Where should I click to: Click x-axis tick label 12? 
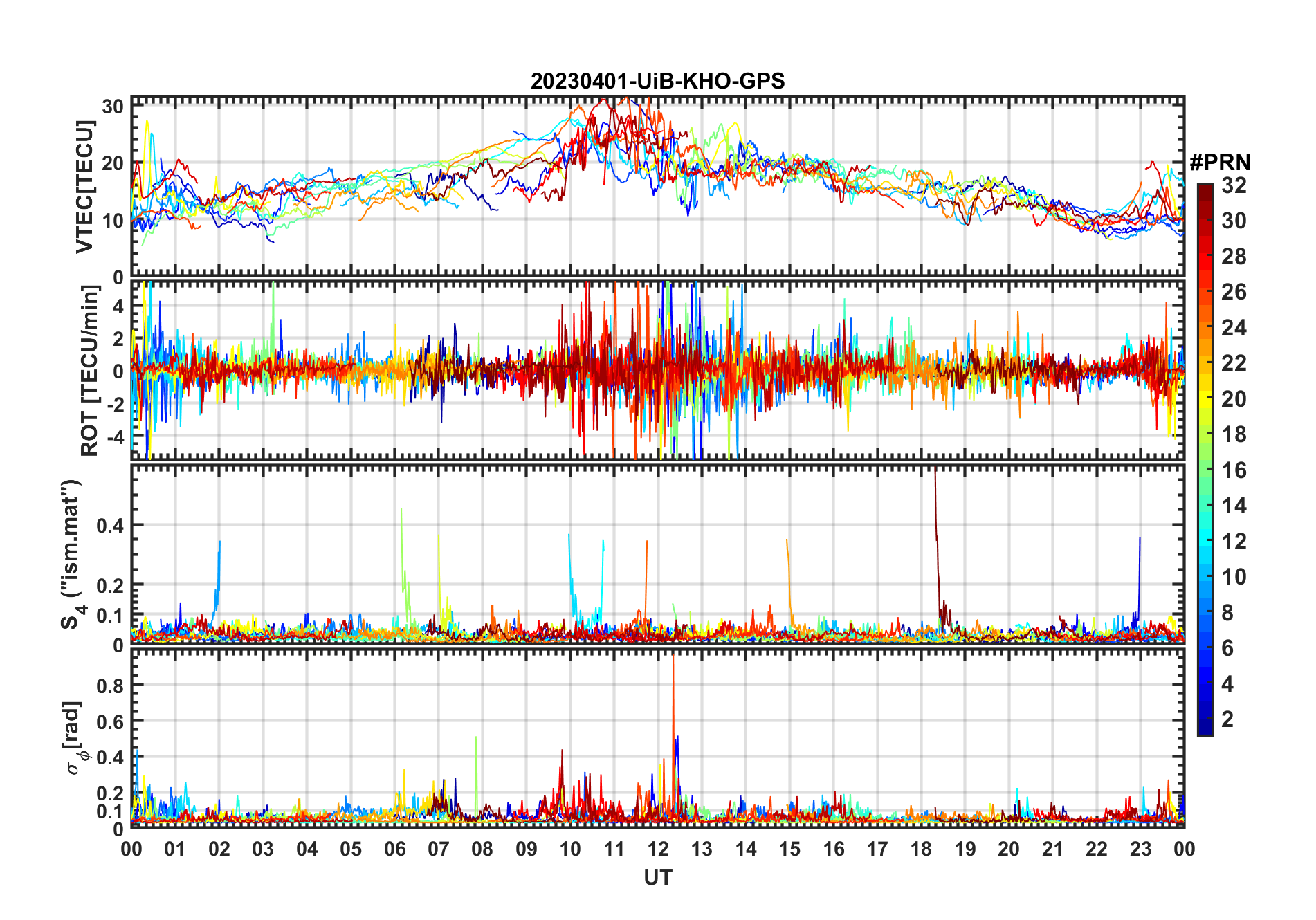657,849
